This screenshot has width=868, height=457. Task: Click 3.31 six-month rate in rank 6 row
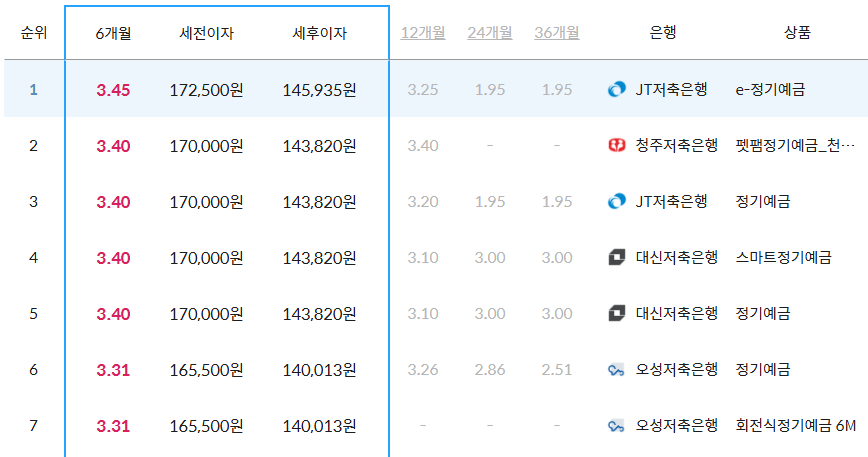[x=113, y=370]
